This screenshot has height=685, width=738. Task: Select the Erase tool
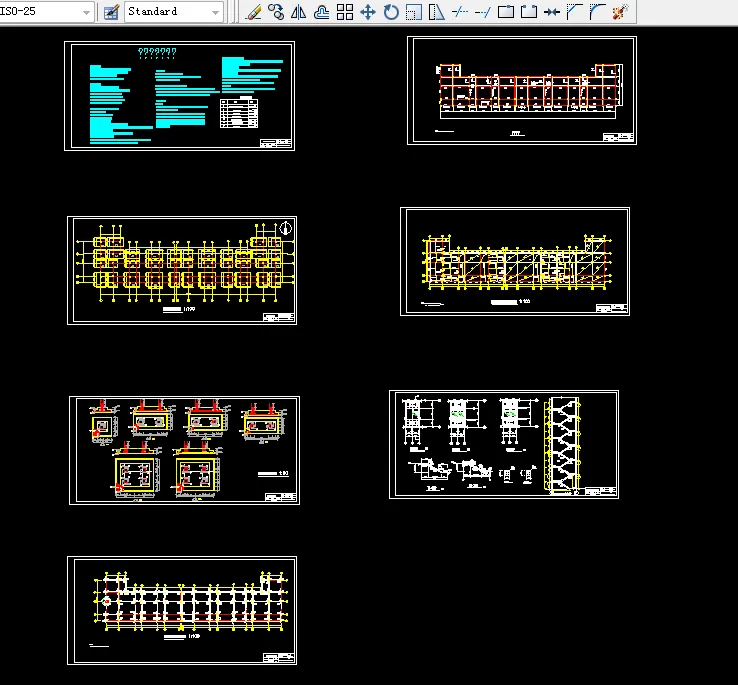click(253, 12)
